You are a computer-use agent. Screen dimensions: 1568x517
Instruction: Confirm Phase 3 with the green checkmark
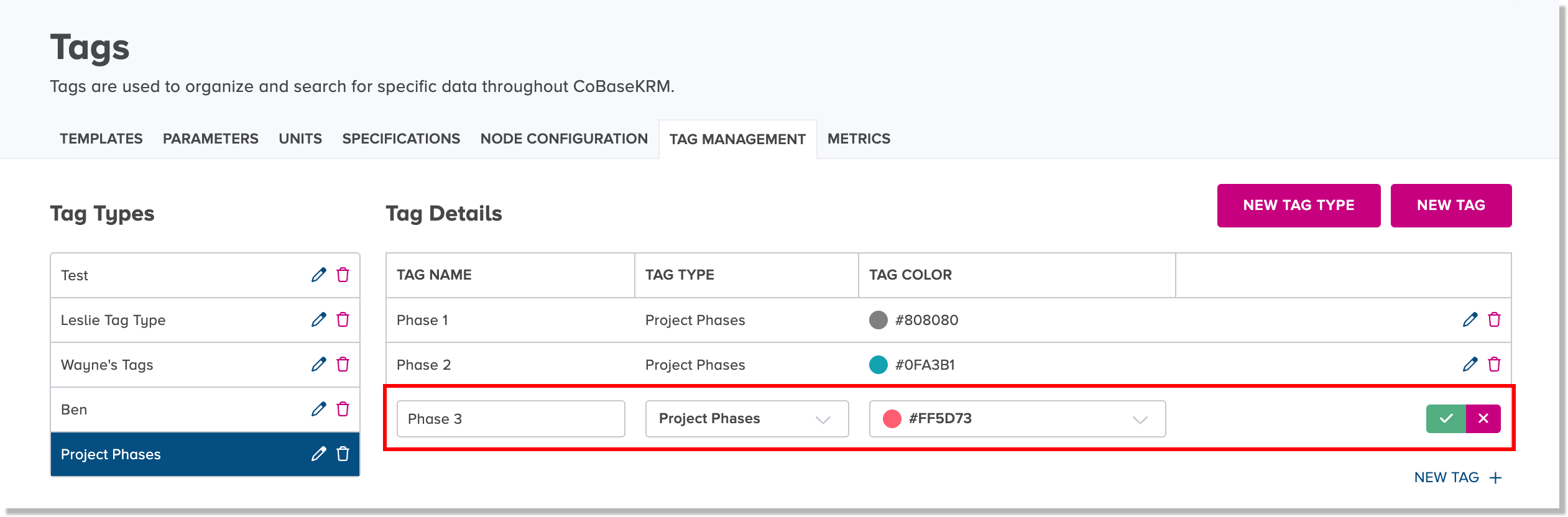(x=1446, y=419)
